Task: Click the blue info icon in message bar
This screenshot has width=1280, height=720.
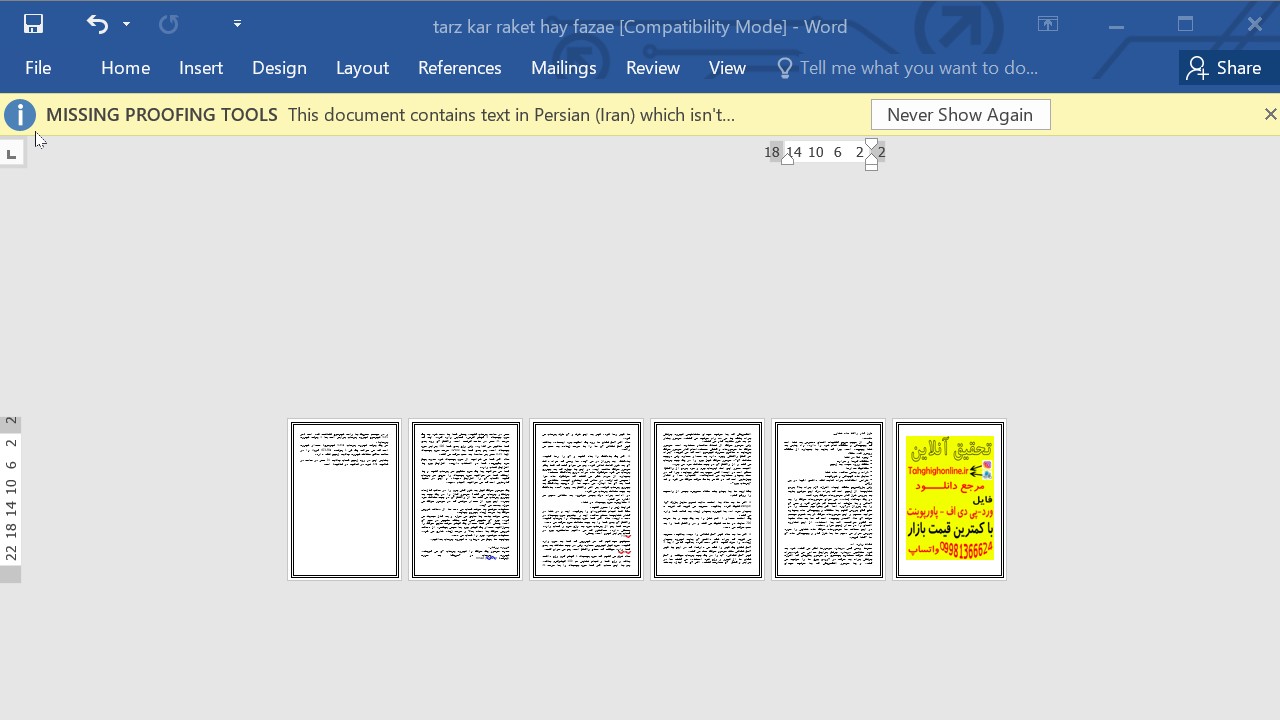Action: 20,115
